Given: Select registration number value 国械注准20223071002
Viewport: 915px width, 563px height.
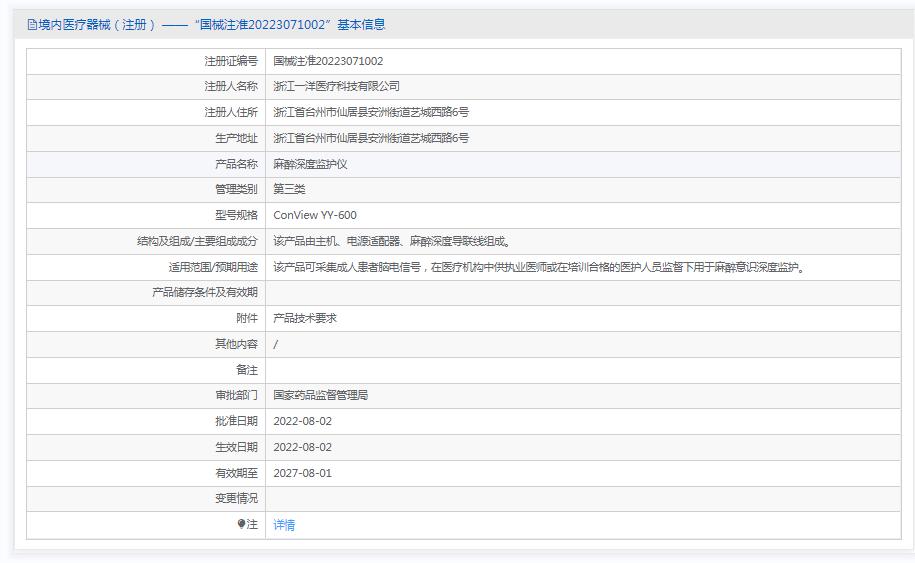Looking at the screenshot, I should [328, 61].
